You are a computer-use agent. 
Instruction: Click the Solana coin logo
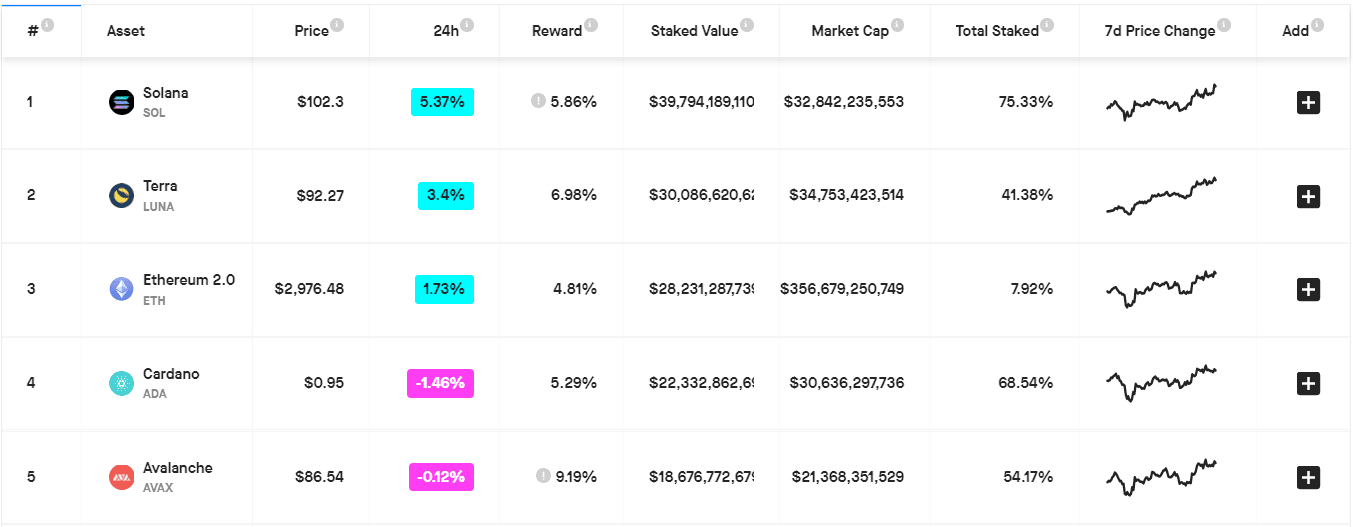121,101
